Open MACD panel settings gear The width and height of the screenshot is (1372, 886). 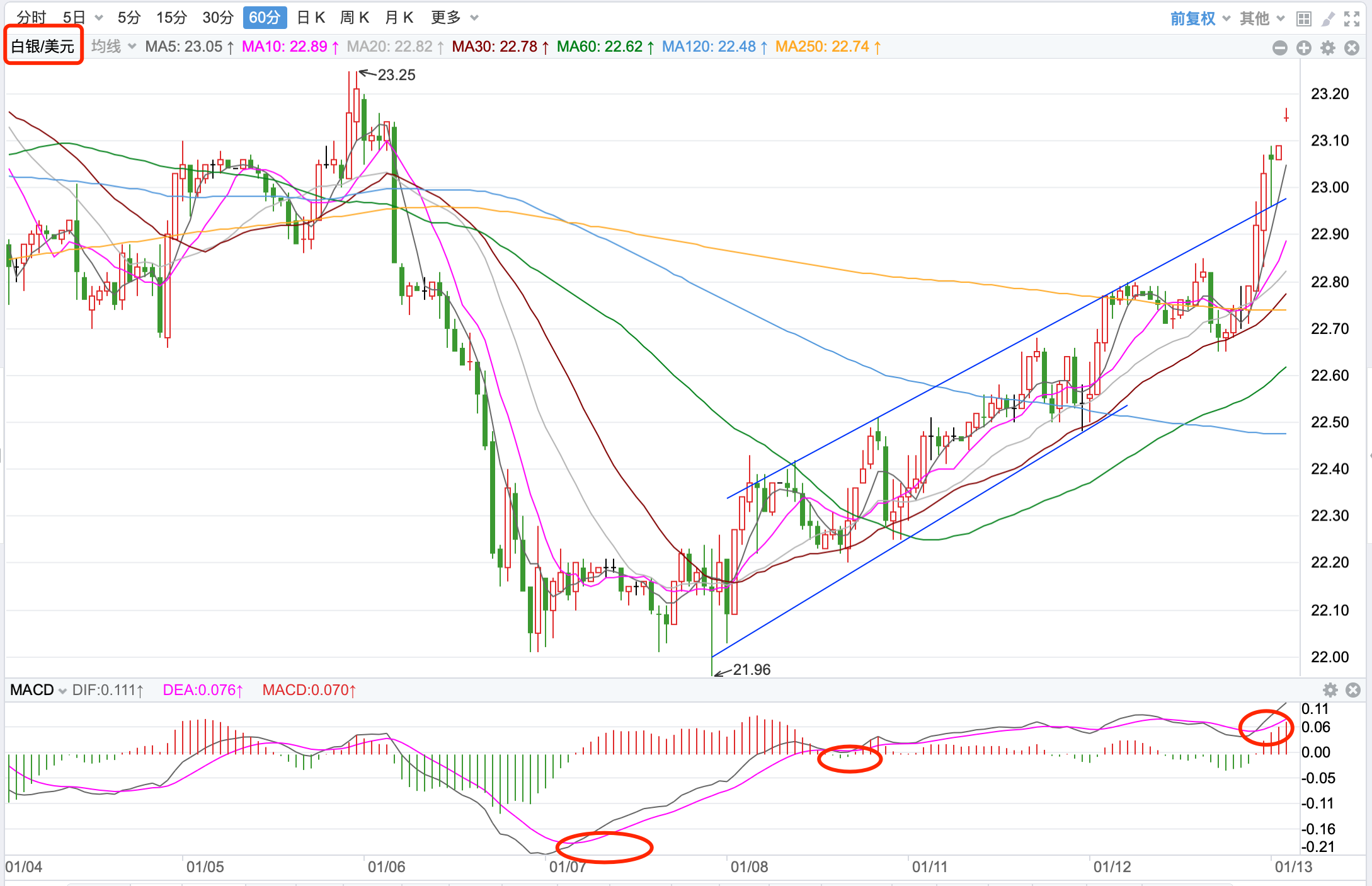tap(1330, 690)
